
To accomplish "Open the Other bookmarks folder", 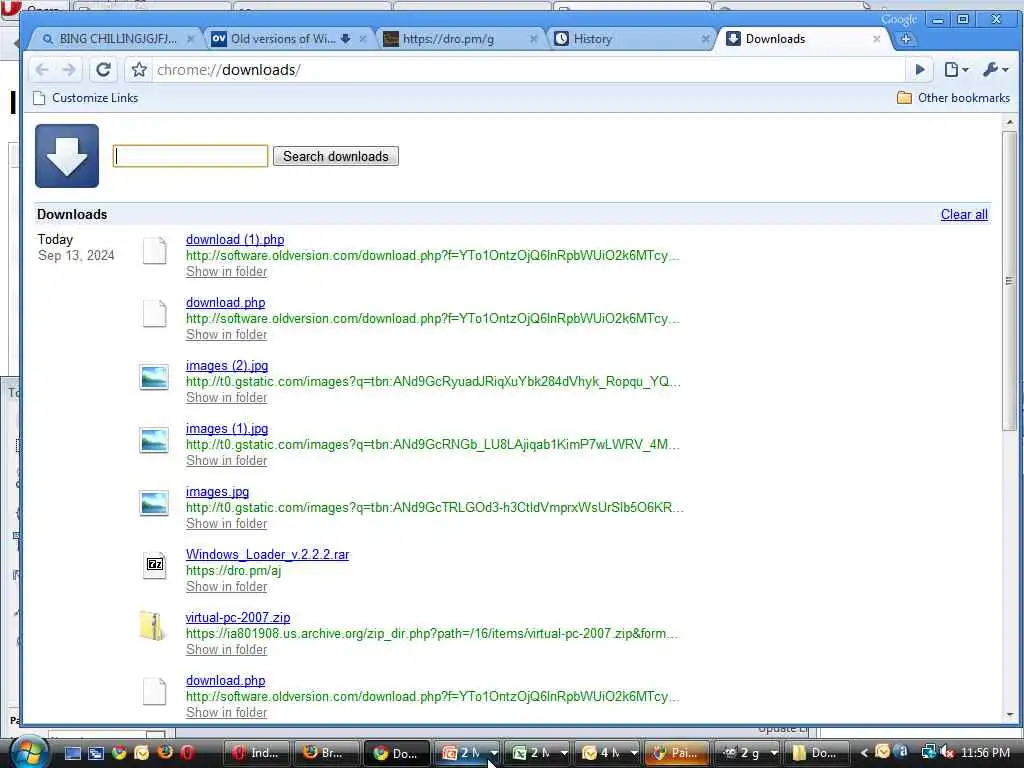I will (953, 98).
